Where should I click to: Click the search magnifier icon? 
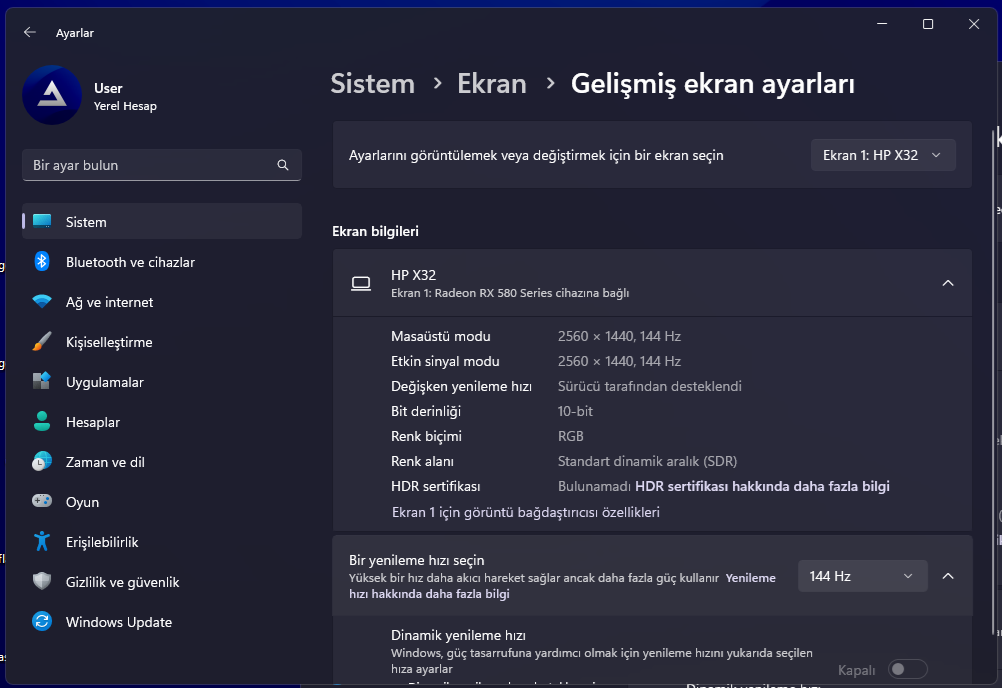[283, 165]
